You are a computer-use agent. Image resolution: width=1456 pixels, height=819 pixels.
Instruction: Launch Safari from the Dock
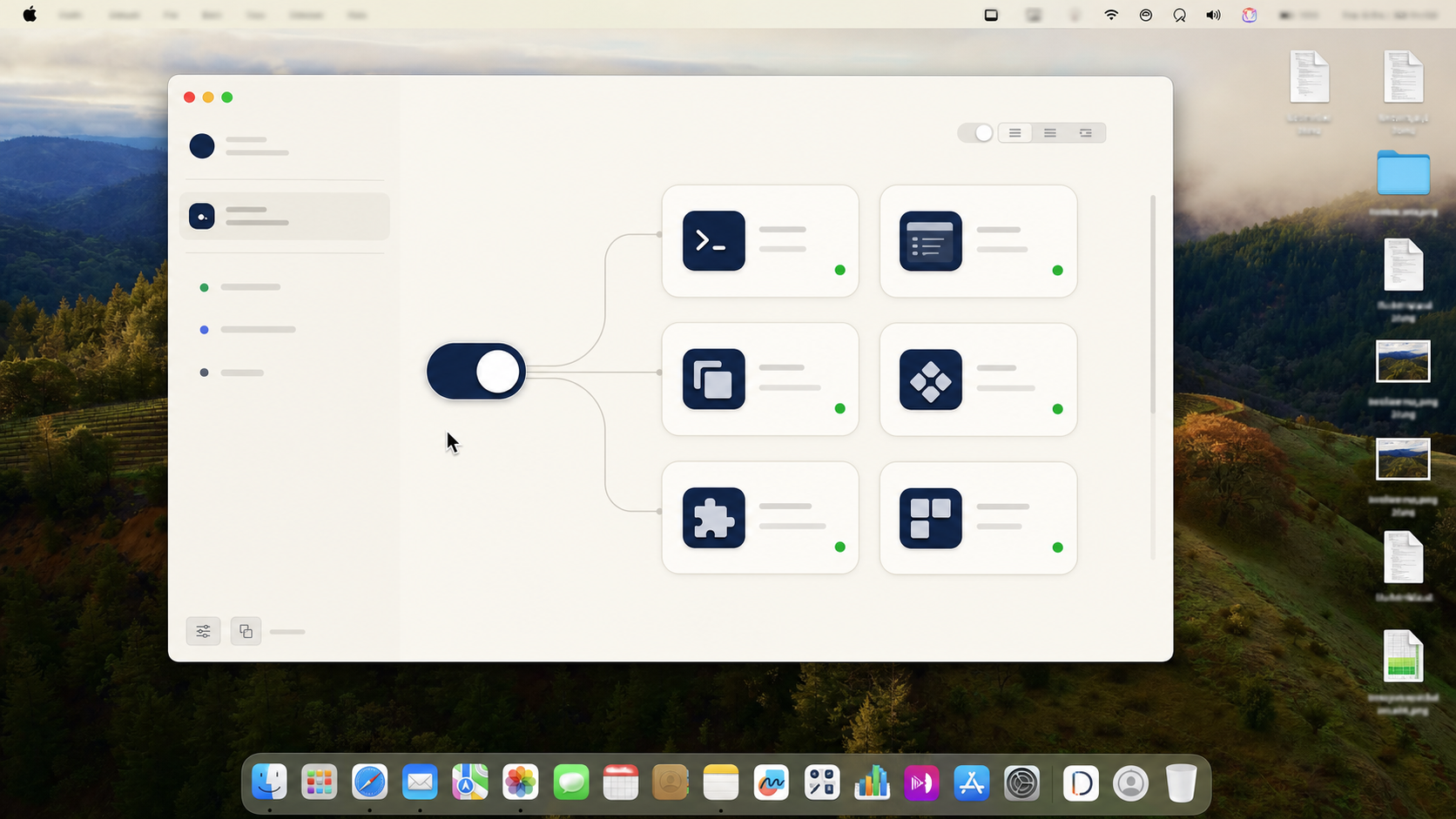[370, 782]
